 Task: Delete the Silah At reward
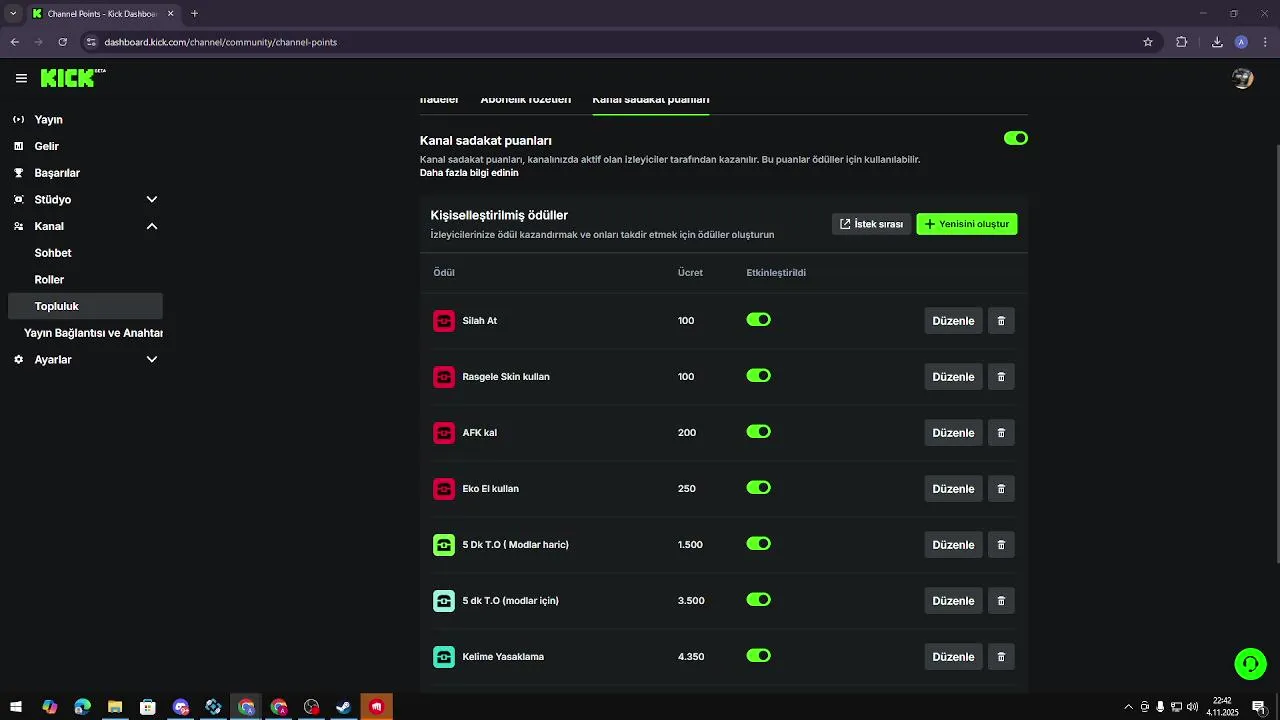[1001, 321]
